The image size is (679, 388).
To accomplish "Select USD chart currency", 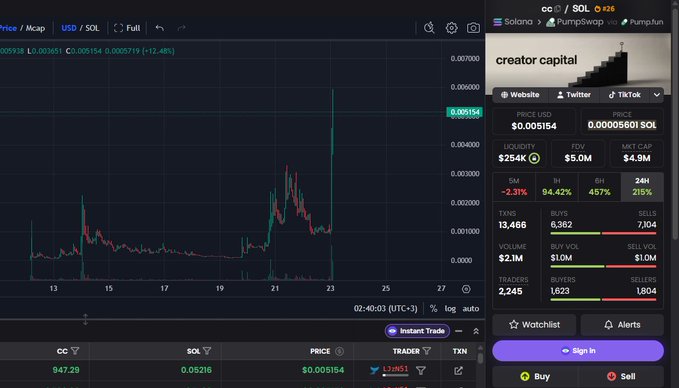I will coord(69,28).
